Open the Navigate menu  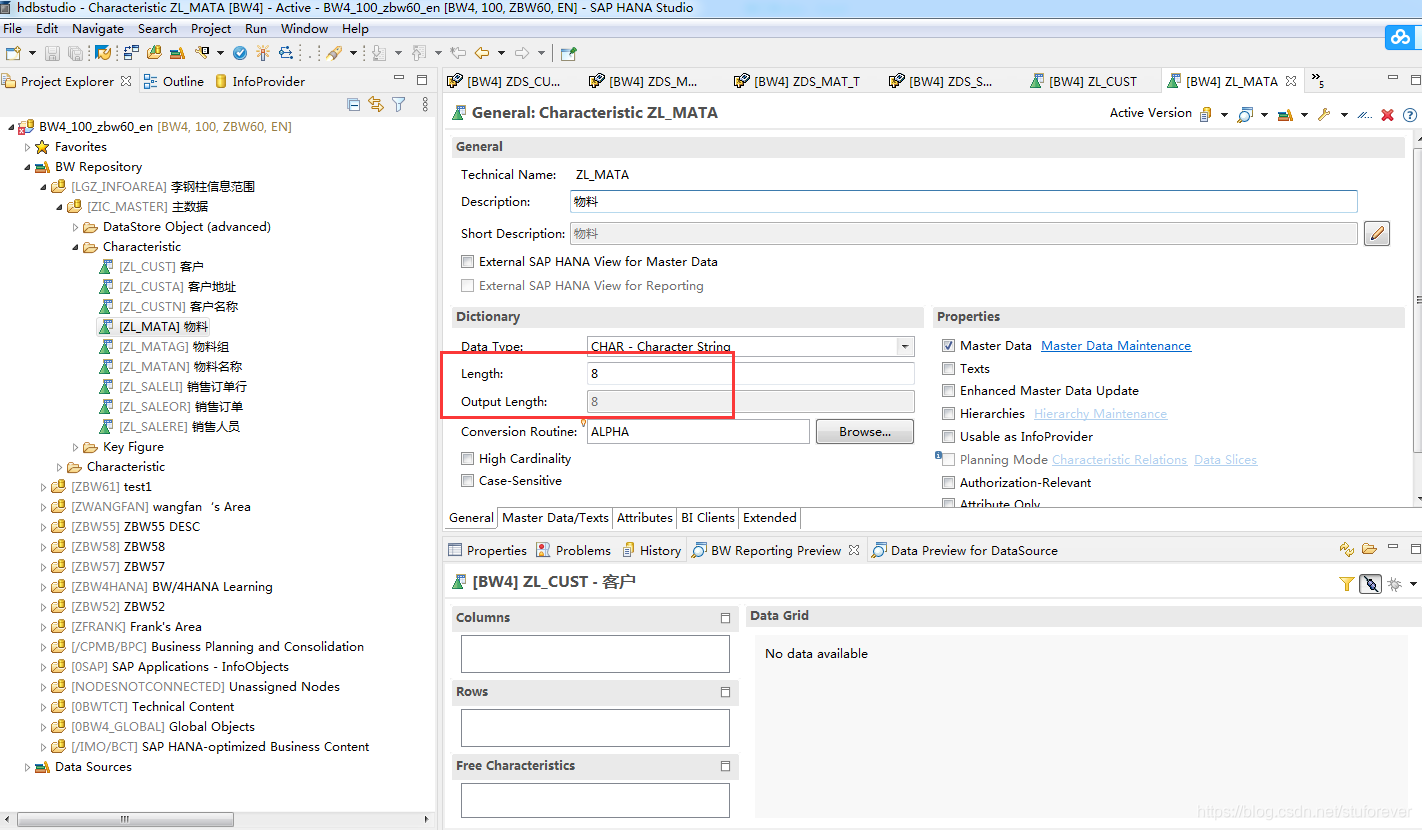coord(98,29)
